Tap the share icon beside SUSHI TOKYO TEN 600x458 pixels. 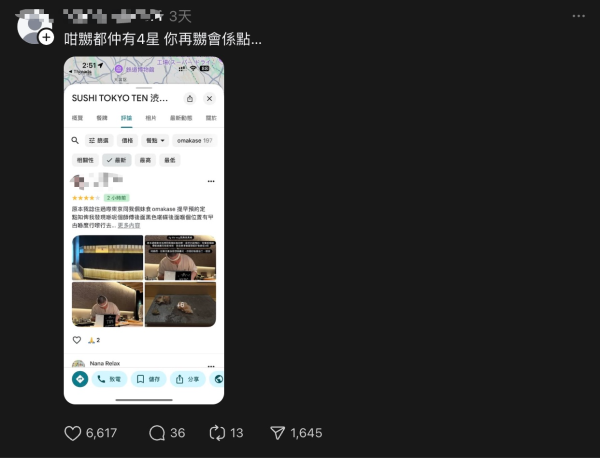point(190,99)
